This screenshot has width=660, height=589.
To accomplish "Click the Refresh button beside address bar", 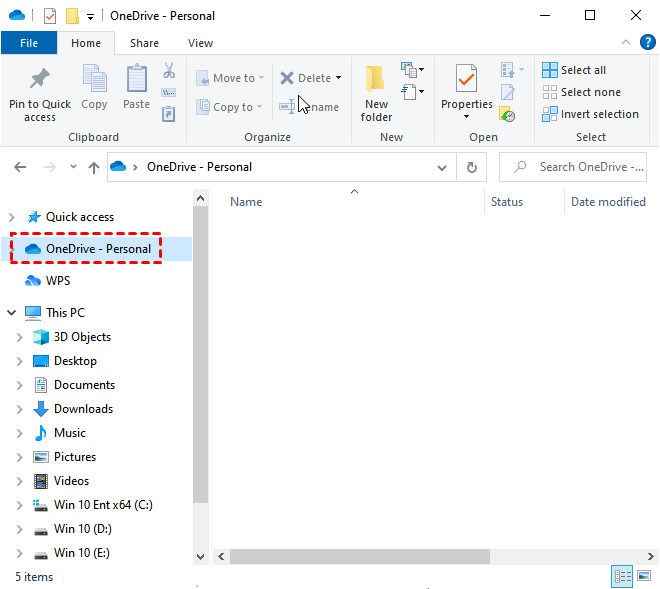I will pos(472,167).
